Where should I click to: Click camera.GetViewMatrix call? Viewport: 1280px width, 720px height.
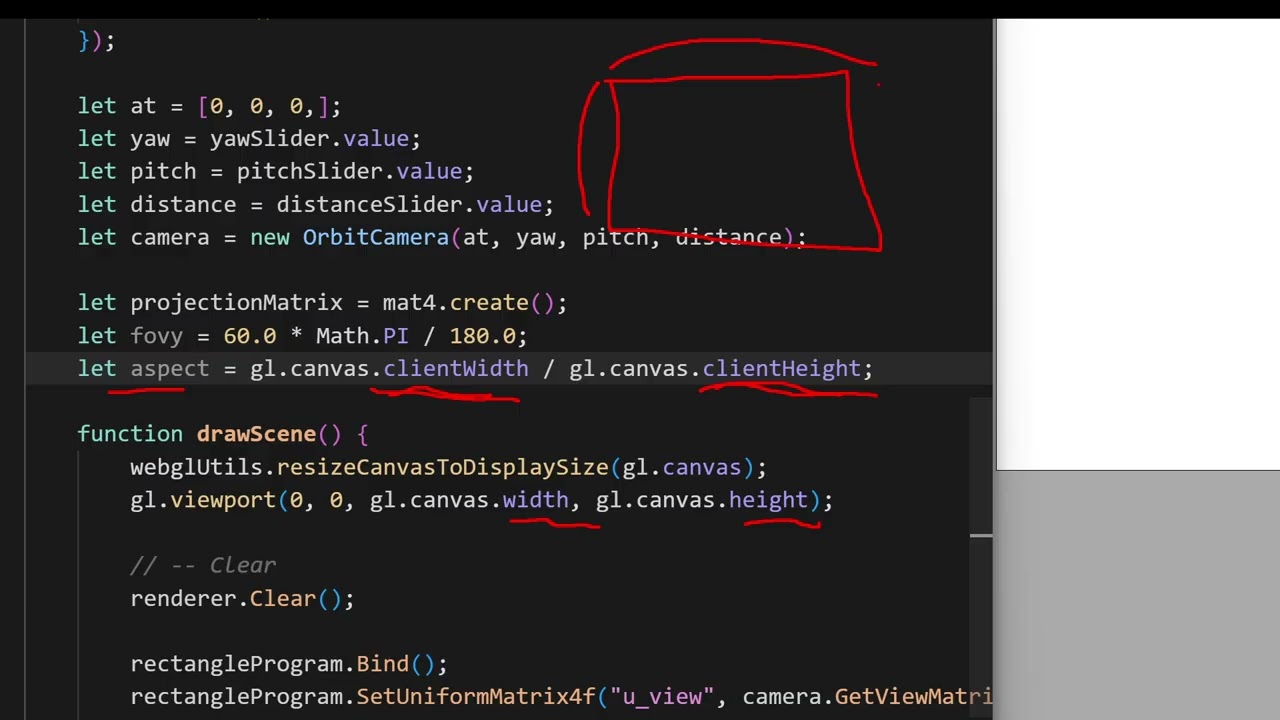(x=867, y=697)
